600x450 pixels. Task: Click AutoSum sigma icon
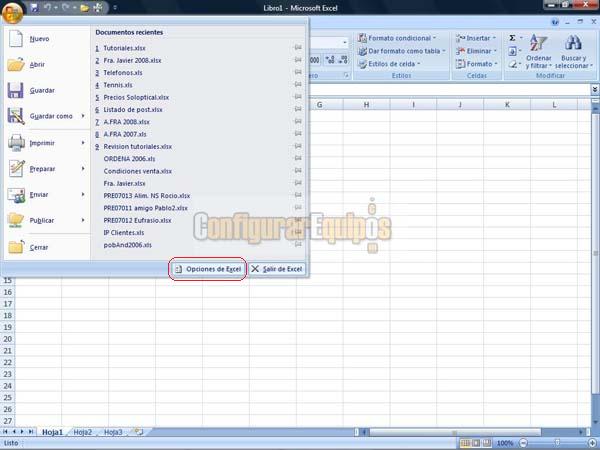(x=512, y=38)
